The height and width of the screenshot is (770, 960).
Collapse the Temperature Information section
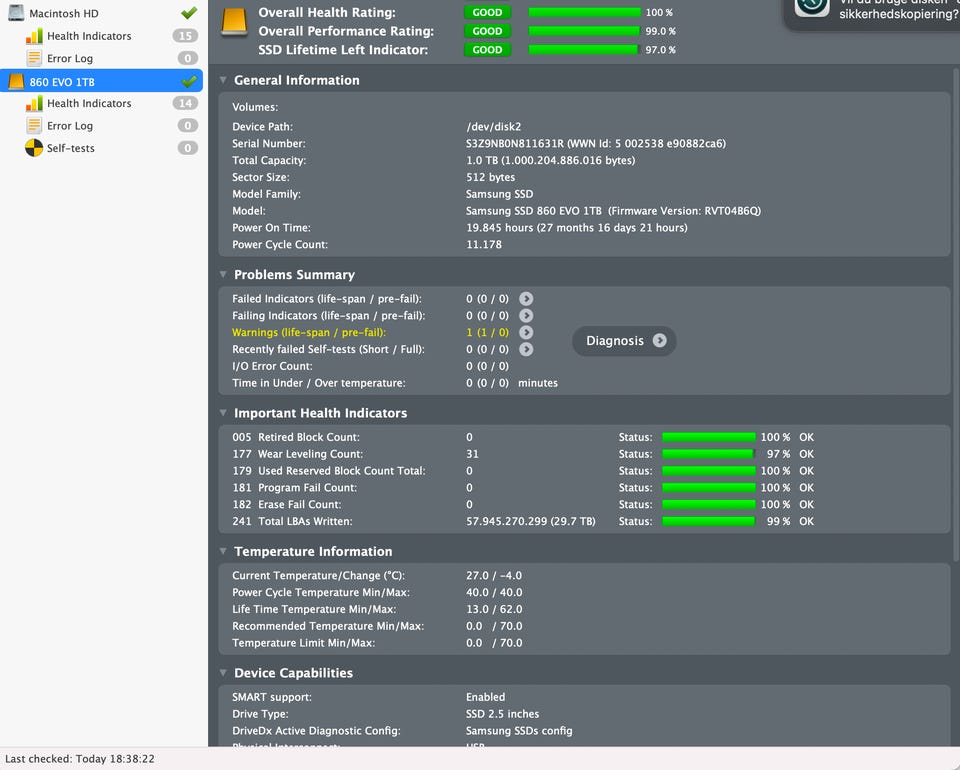pos(223,551)
